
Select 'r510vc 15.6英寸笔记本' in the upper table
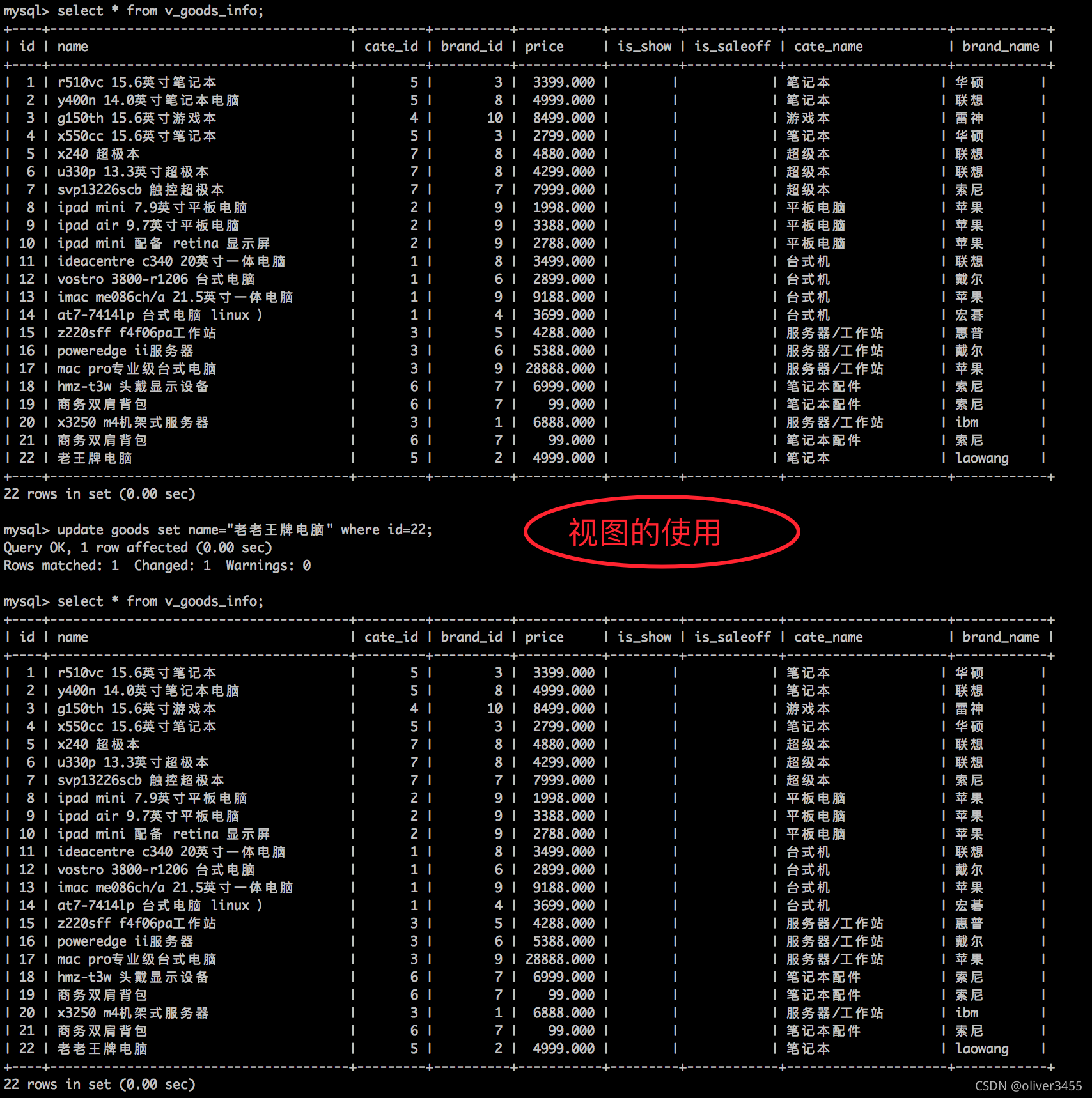point(137,82)
